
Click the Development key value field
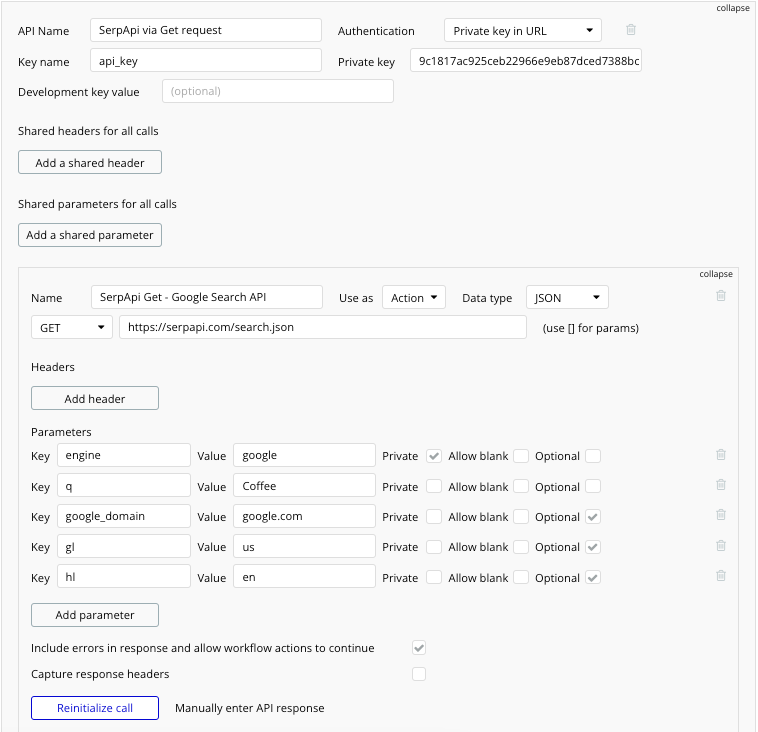(x=278, y=91)
